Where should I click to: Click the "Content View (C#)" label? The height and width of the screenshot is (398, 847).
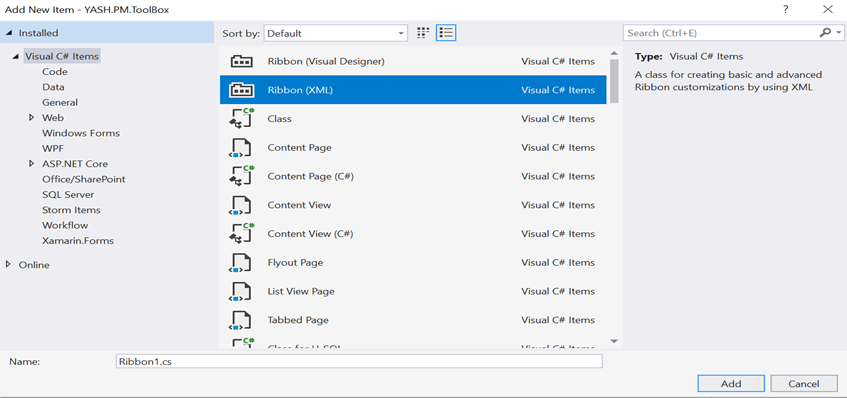coord(310,234)
